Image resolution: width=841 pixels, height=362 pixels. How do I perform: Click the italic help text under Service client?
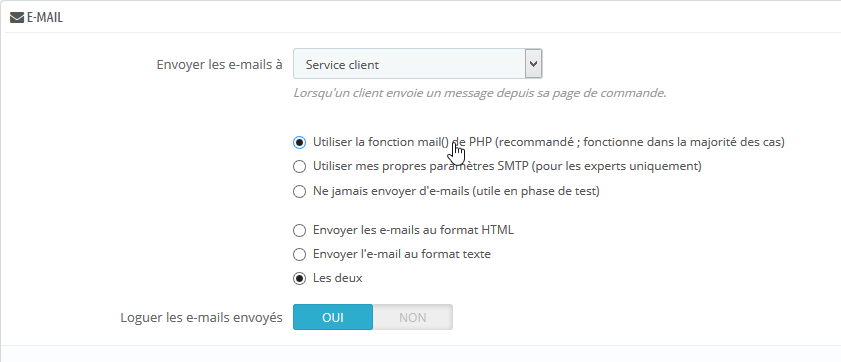(x=479, y=93)
